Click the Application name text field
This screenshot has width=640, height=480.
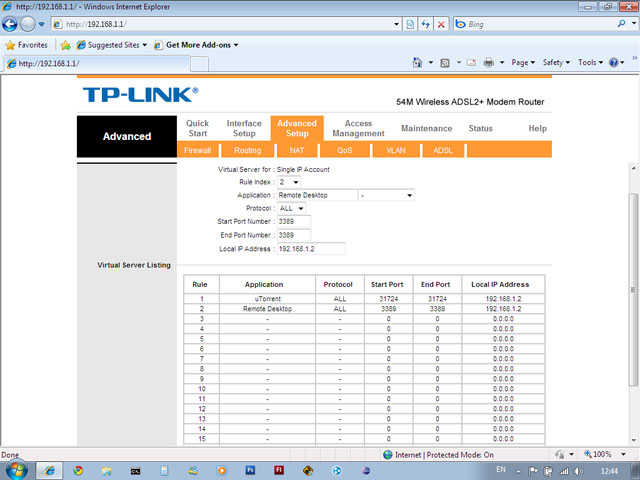click(x=317, y=195)
